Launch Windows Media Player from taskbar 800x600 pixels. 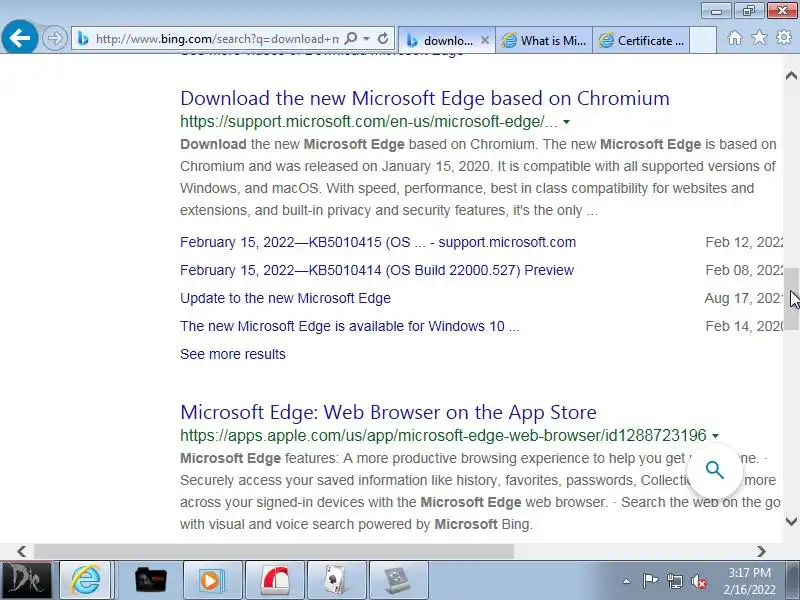tap(211, 580)
